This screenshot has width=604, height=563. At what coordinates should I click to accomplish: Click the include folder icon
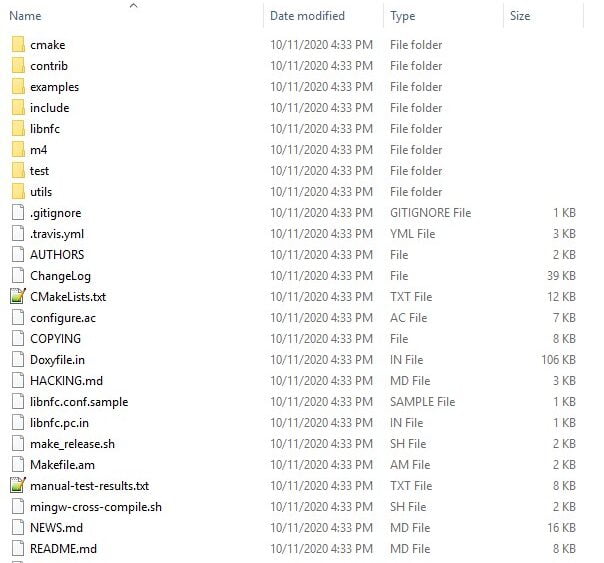pyautogui.click(x=18, y=108)
